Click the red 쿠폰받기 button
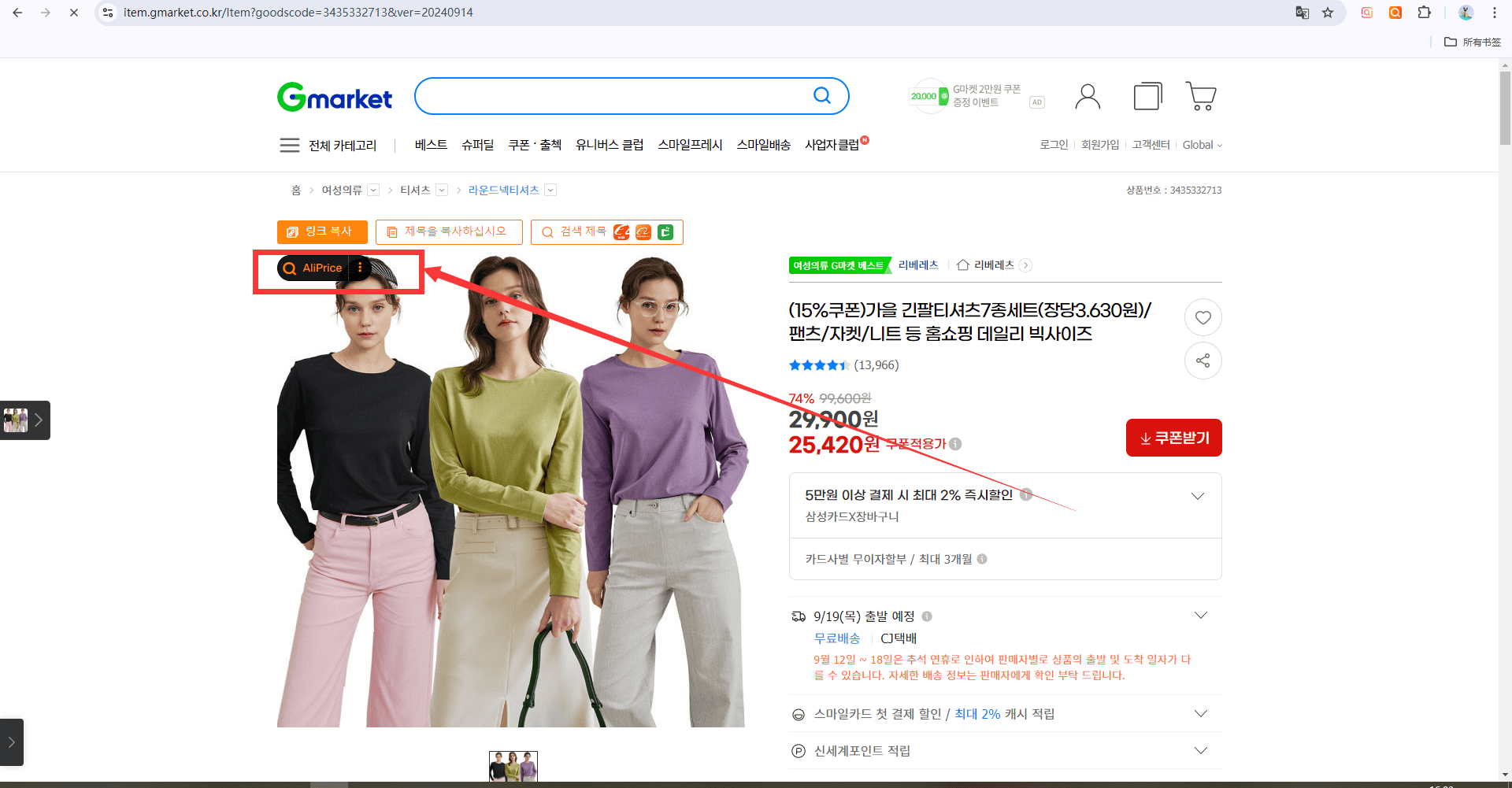This screenshot has height=788, width=1512. [x=1173, y=438]
